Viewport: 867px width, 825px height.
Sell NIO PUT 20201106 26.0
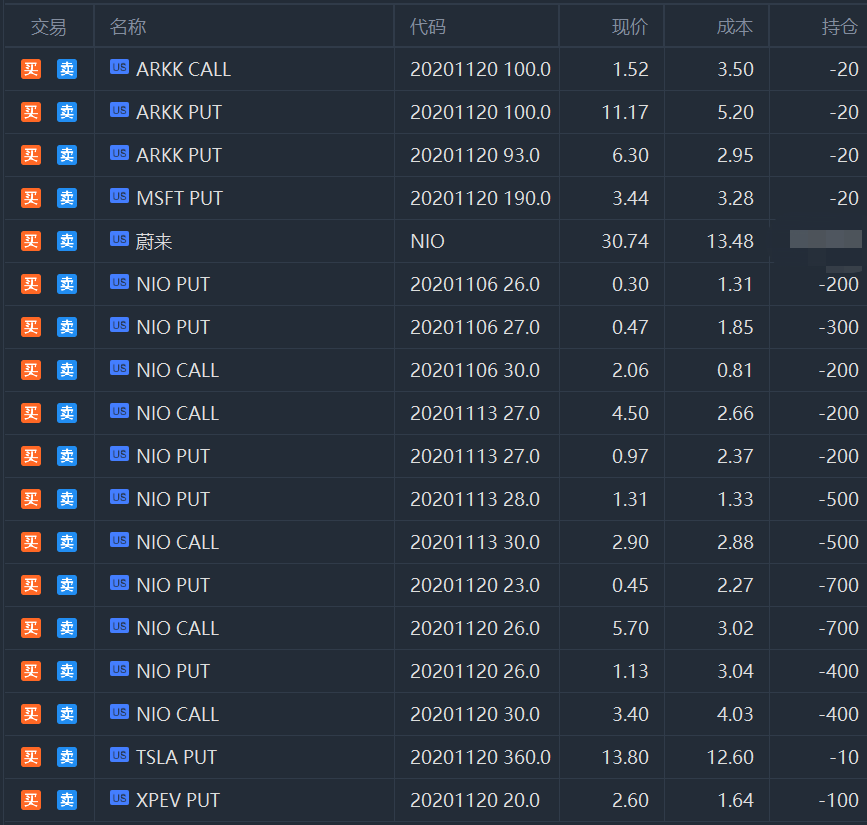tap(67, 284)
